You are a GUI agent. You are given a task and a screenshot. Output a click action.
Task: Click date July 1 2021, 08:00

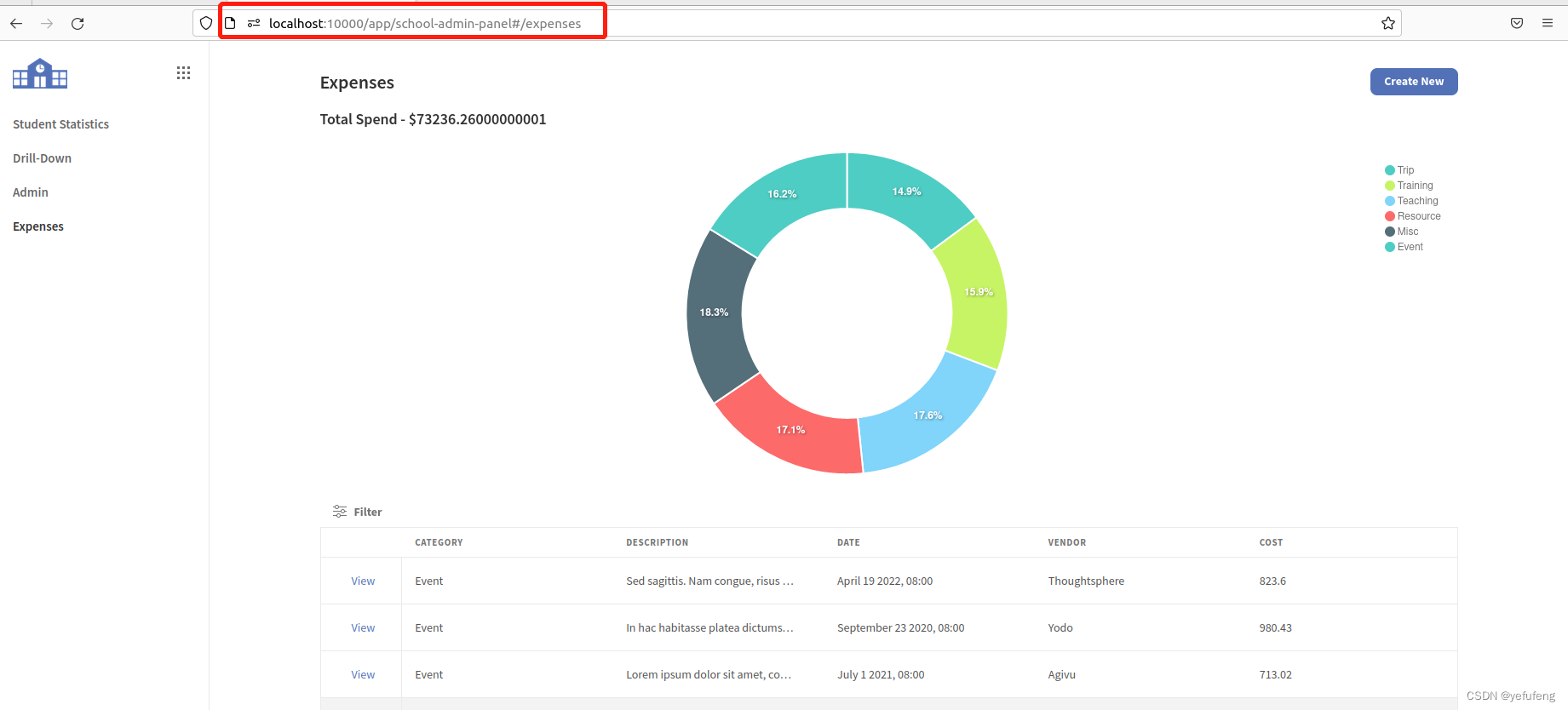click(x=881, y=675)
